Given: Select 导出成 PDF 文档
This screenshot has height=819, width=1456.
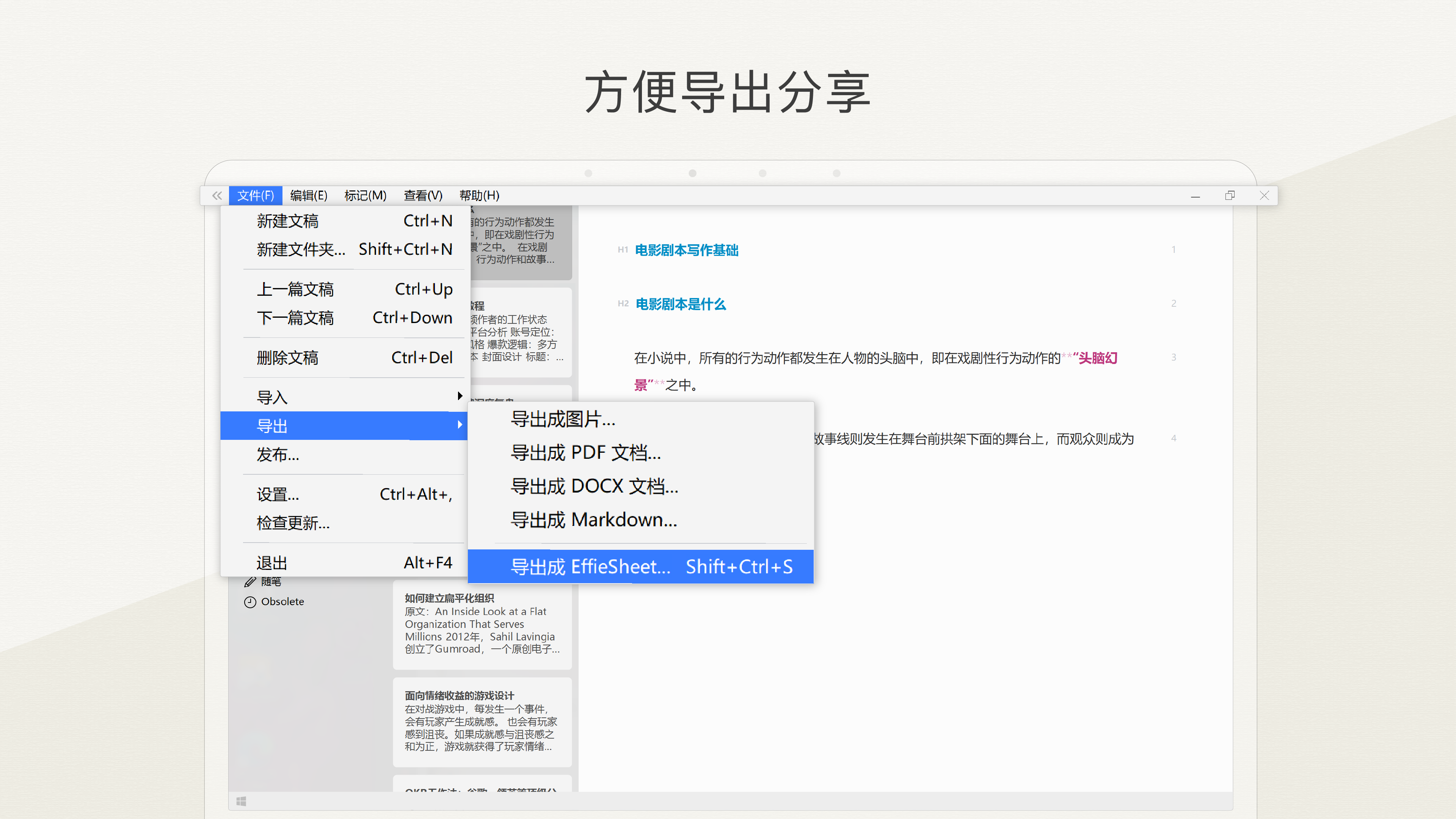Looking at the screenshot, I should tap(586, 453).
